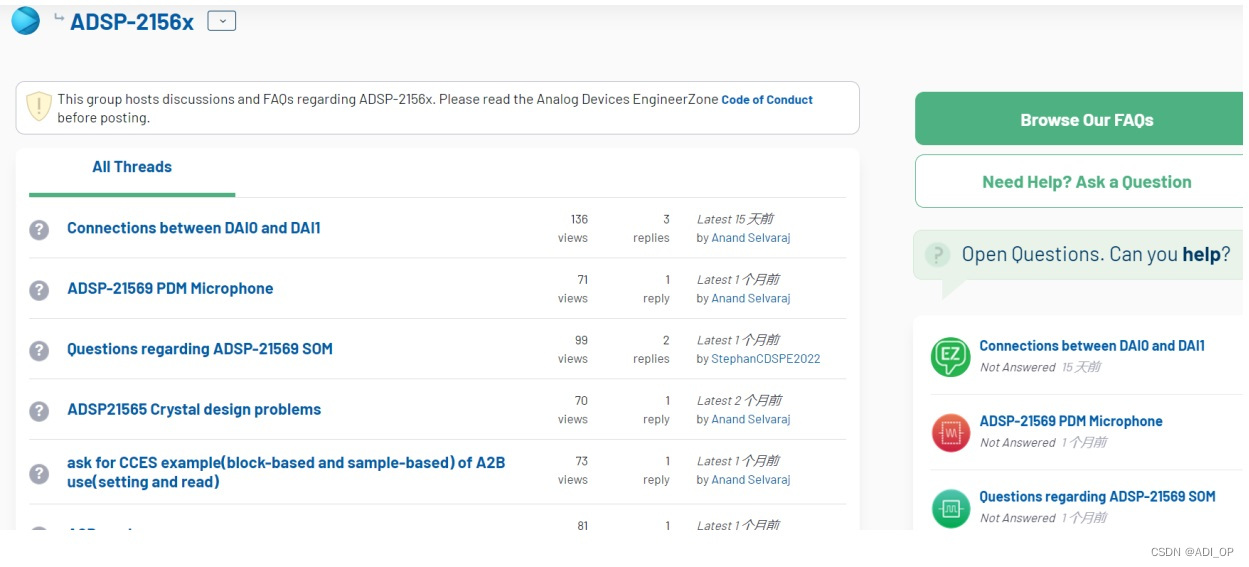Viewport: 1249px width, 567px height.
Task: Open the ADSP-2156x group title link
Action: (132, 21)
